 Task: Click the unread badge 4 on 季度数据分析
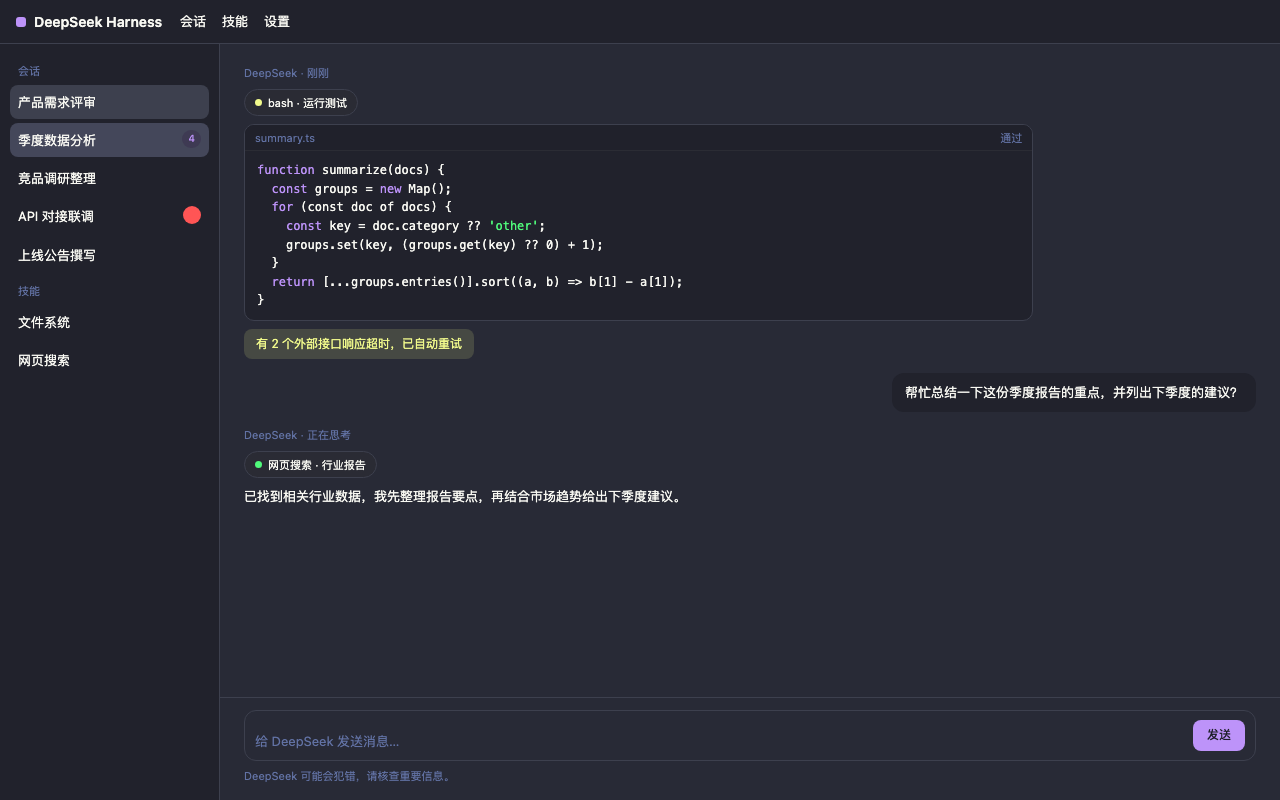tap(191, 139)
